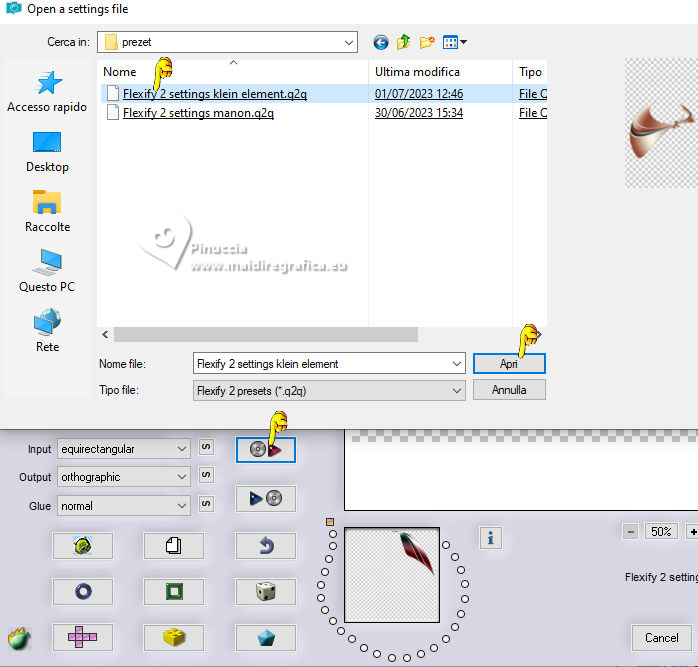Click the info i button
Image resolution: width=698 pixels, height=667 pixels.
click(x=491, y=538)
